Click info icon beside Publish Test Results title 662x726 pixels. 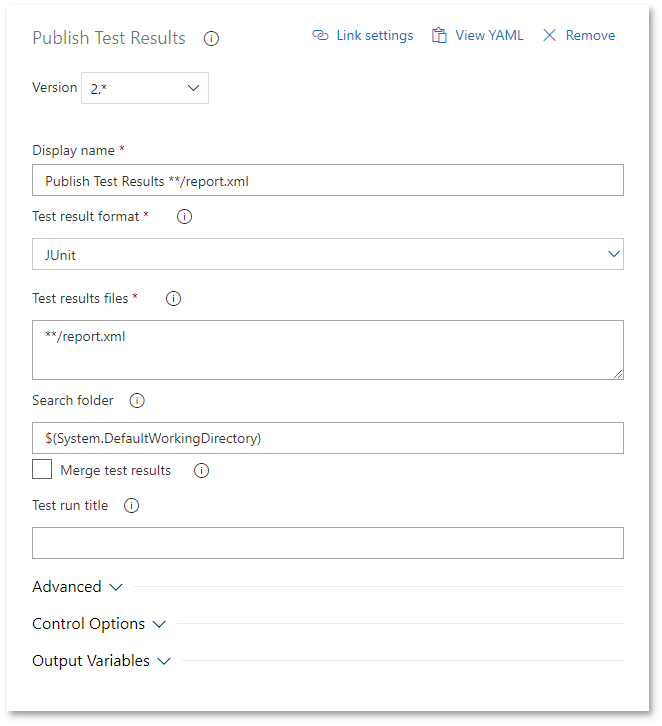(211, 39)
